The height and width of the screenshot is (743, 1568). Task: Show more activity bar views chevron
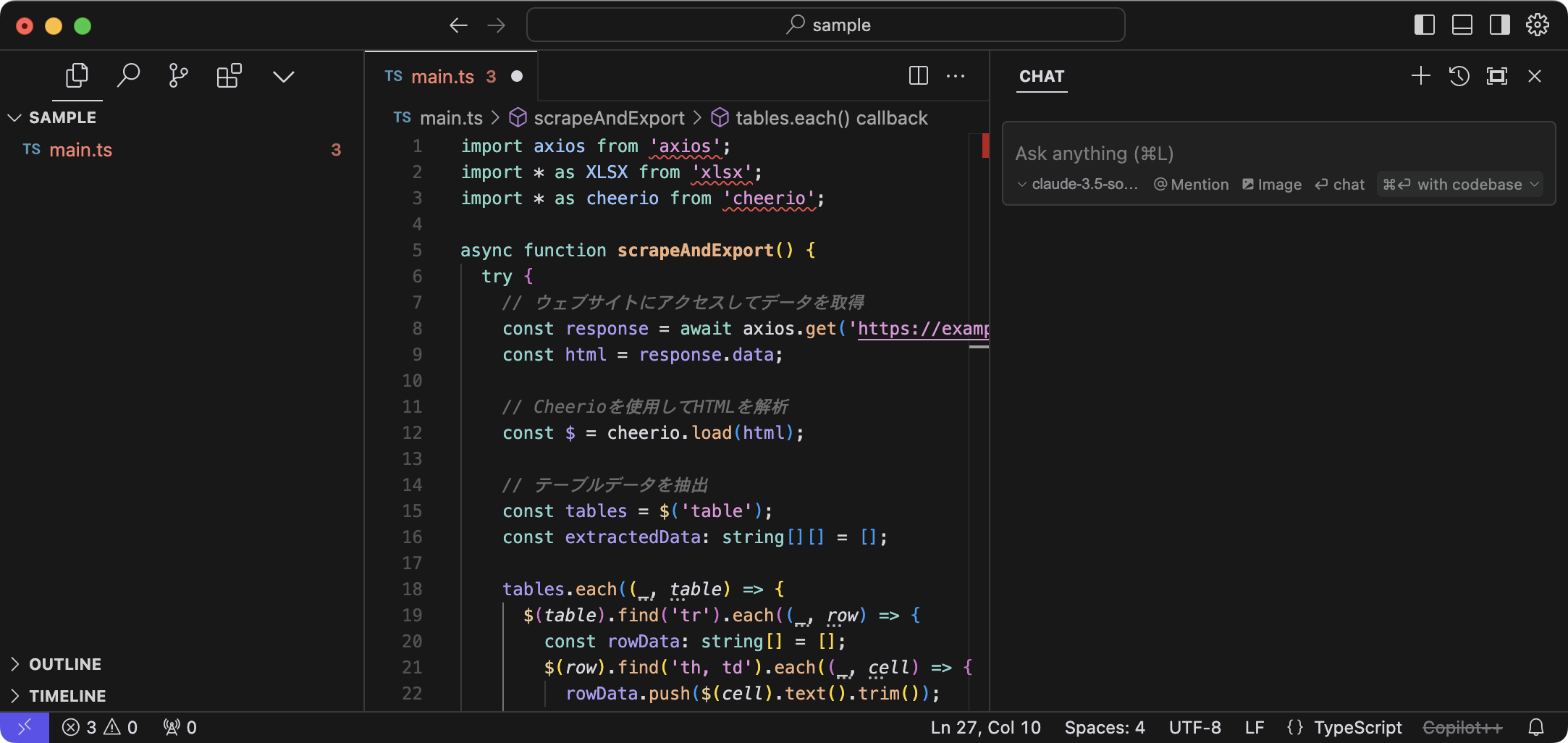coord(283,77)
